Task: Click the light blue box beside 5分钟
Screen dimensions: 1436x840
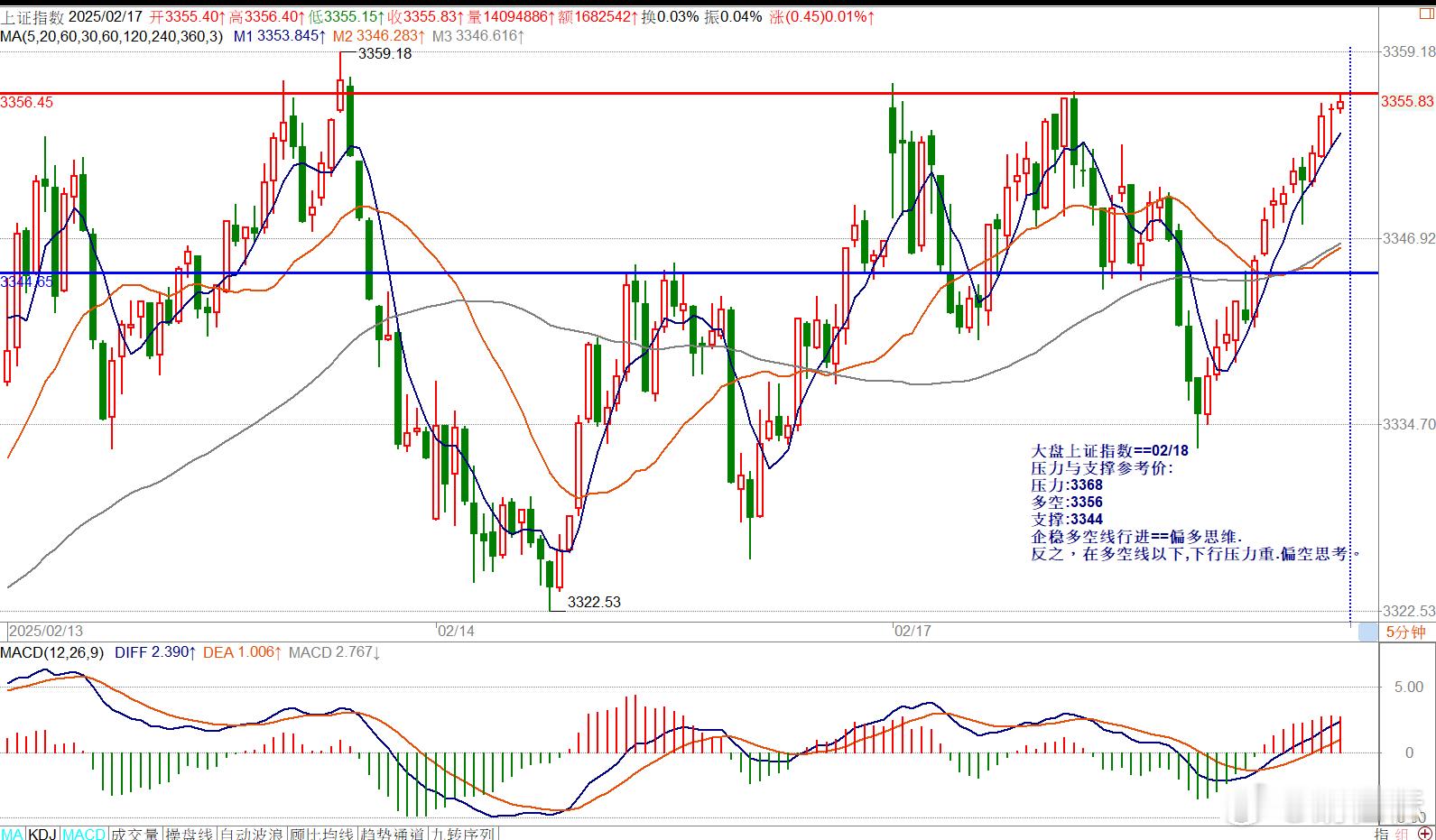Action: (x=1368, y=632)
